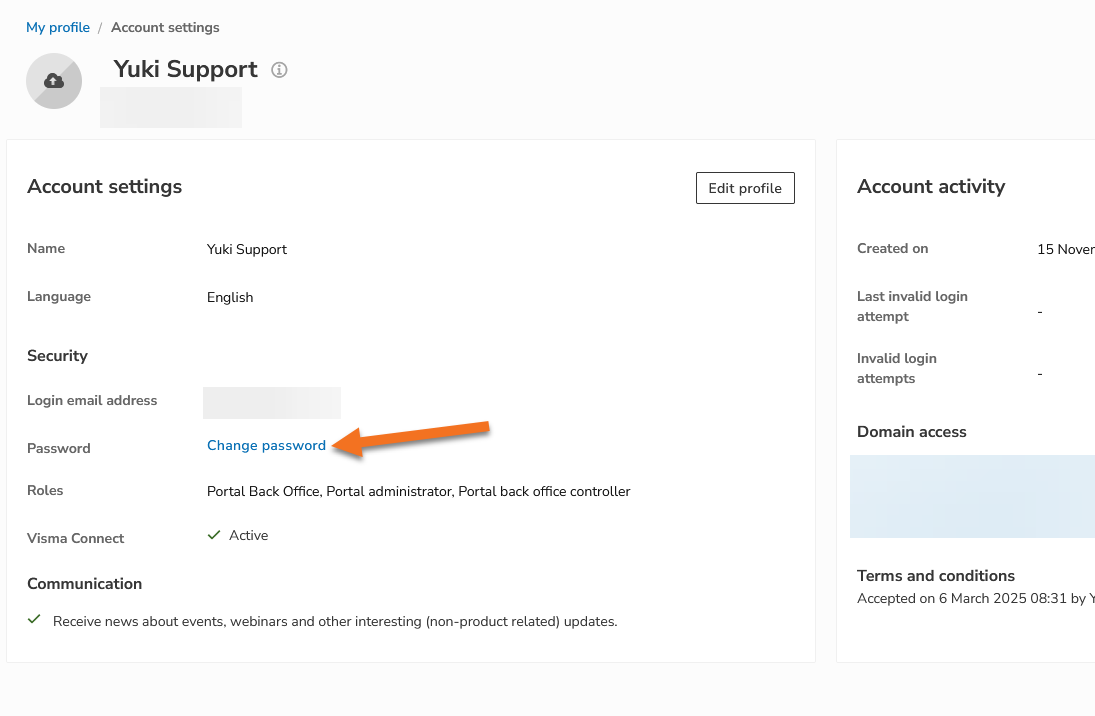Click the Account settings breadcrumb text
This screenshot has width=1095, height=716.
[165, 27]
